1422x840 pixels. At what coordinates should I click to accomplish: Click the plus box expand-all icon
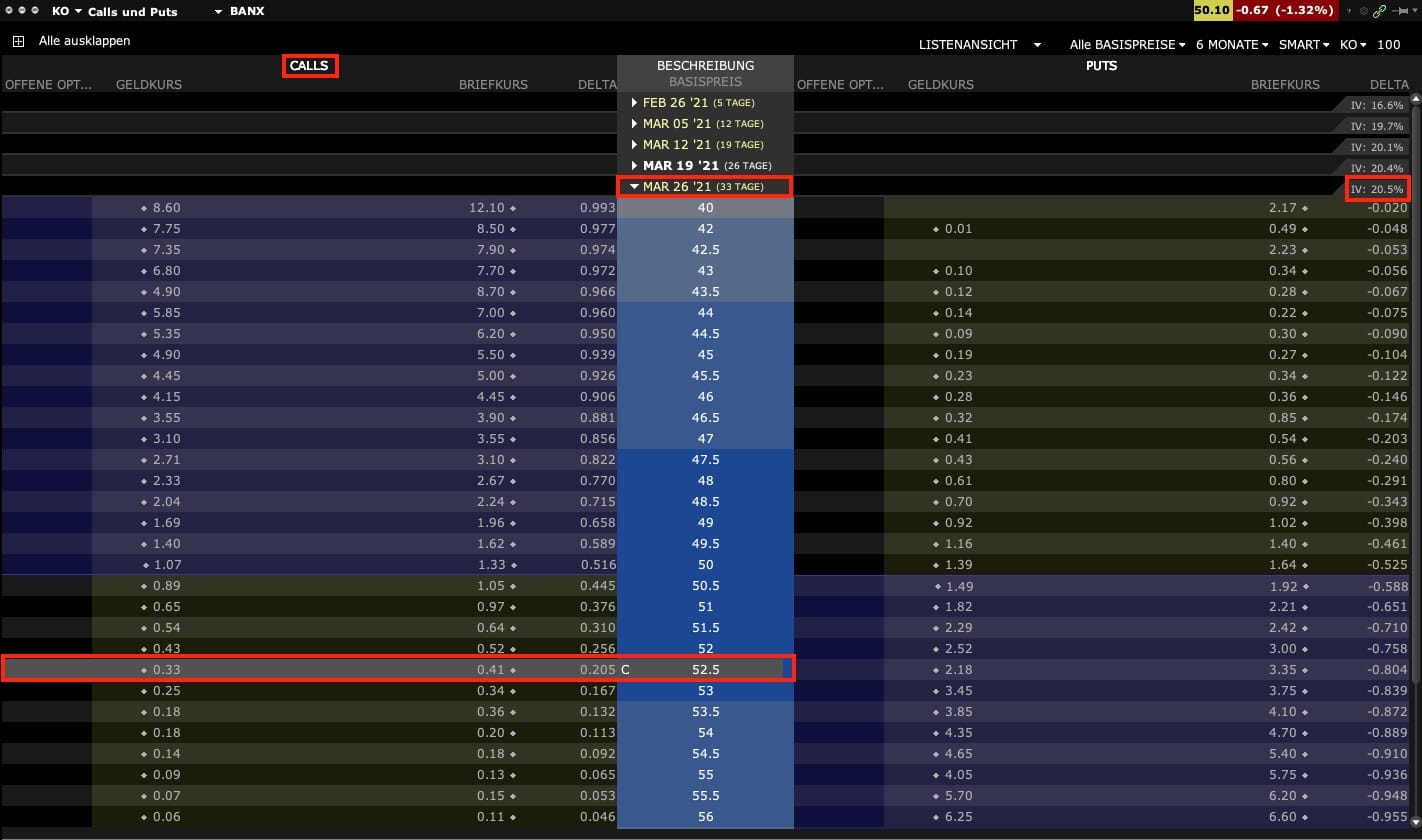[18, 41]
